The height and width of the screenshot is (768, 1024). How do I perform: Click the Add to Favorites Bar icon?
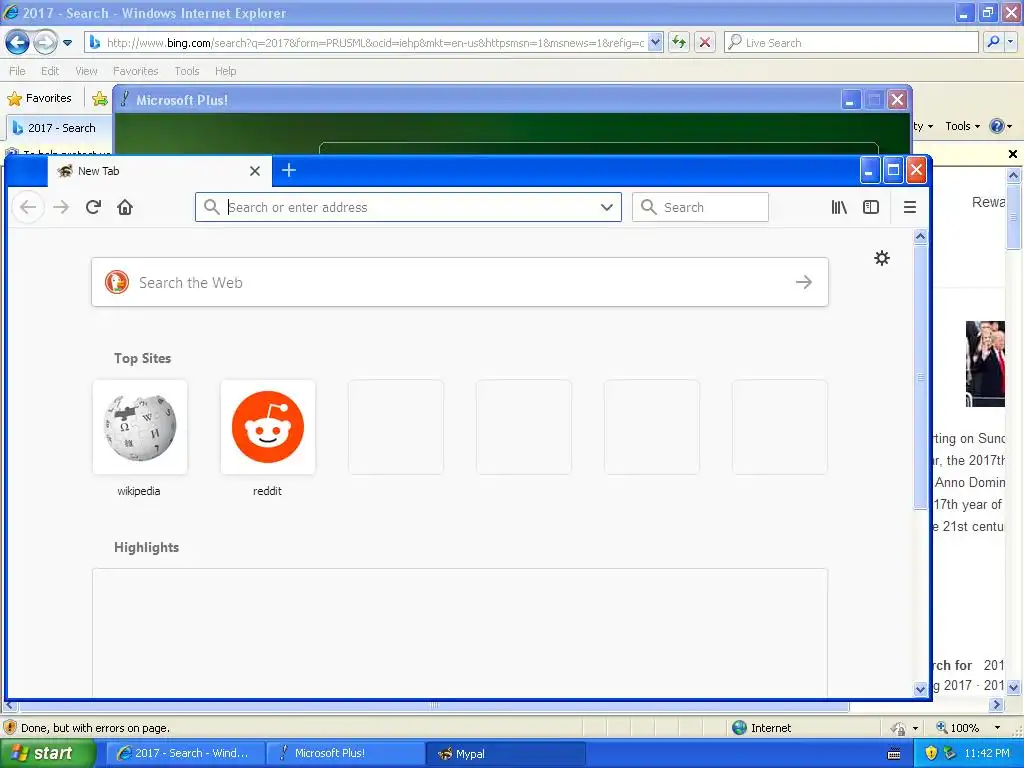[100, 99]
